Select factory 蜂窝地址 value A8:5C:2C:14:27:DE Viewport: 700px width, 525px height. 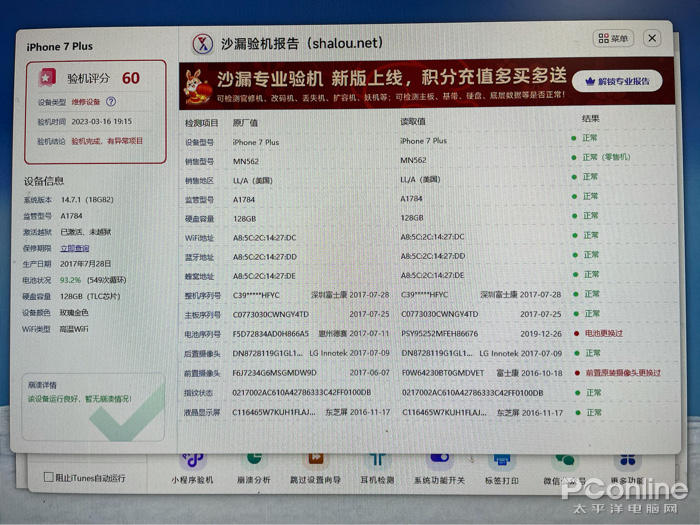(264, 276)
